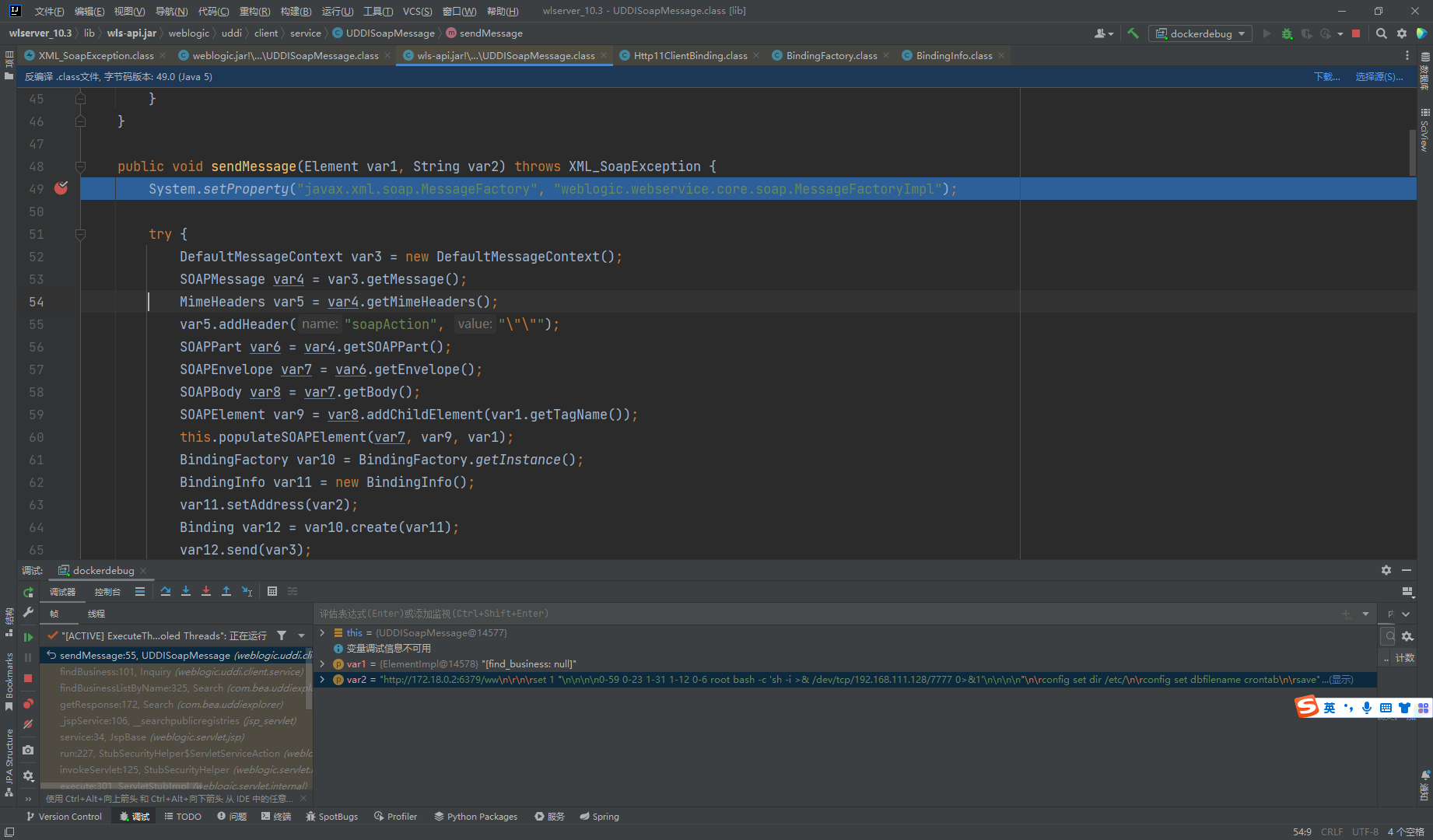Open IDE settings gear in top toolbar
This screenshot has width=1433, height=840.
click(1402, 33)
